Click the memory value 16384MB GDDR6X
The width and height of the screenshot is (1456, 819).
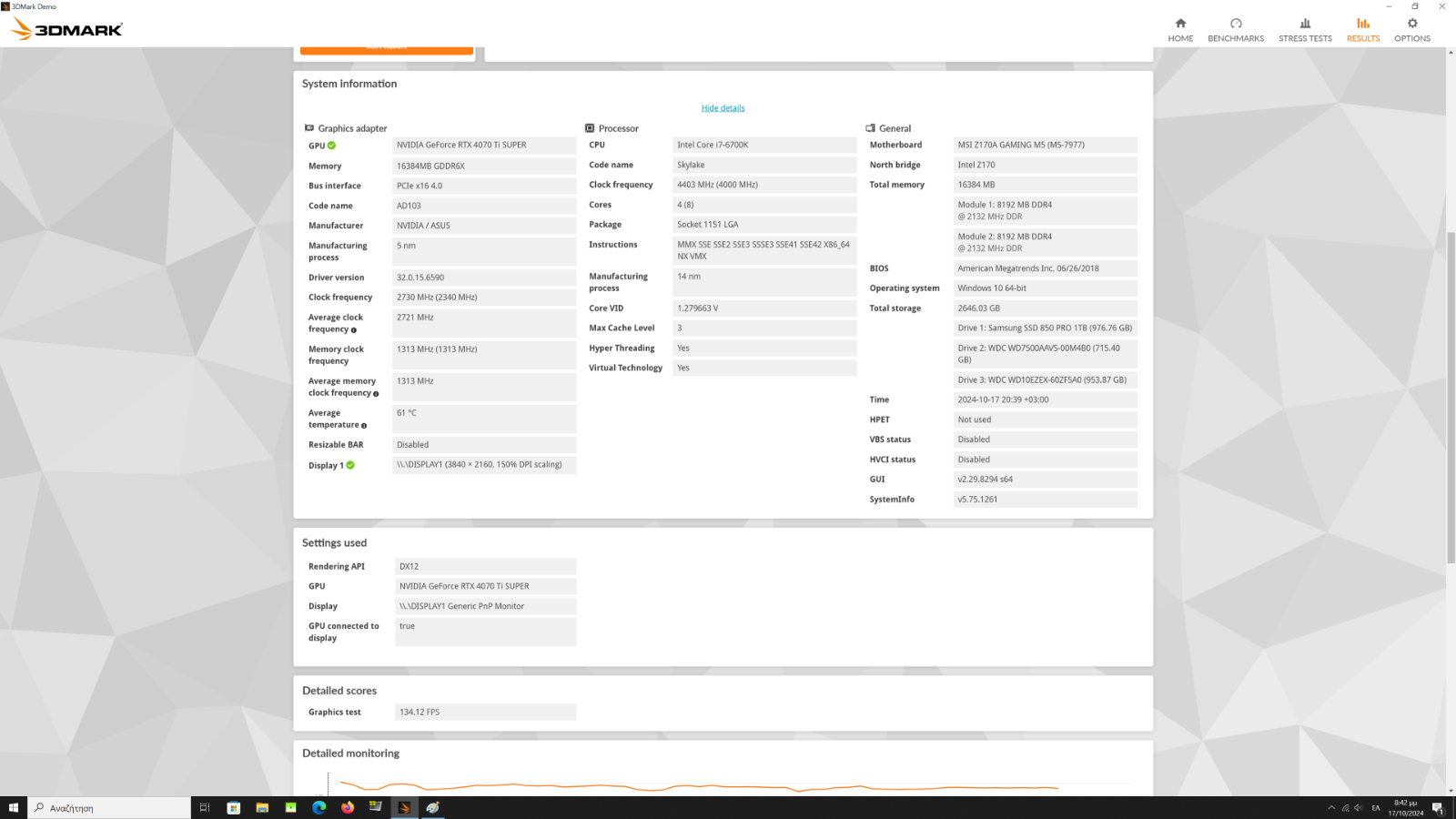pyautogui.click(x=484, y=166)
